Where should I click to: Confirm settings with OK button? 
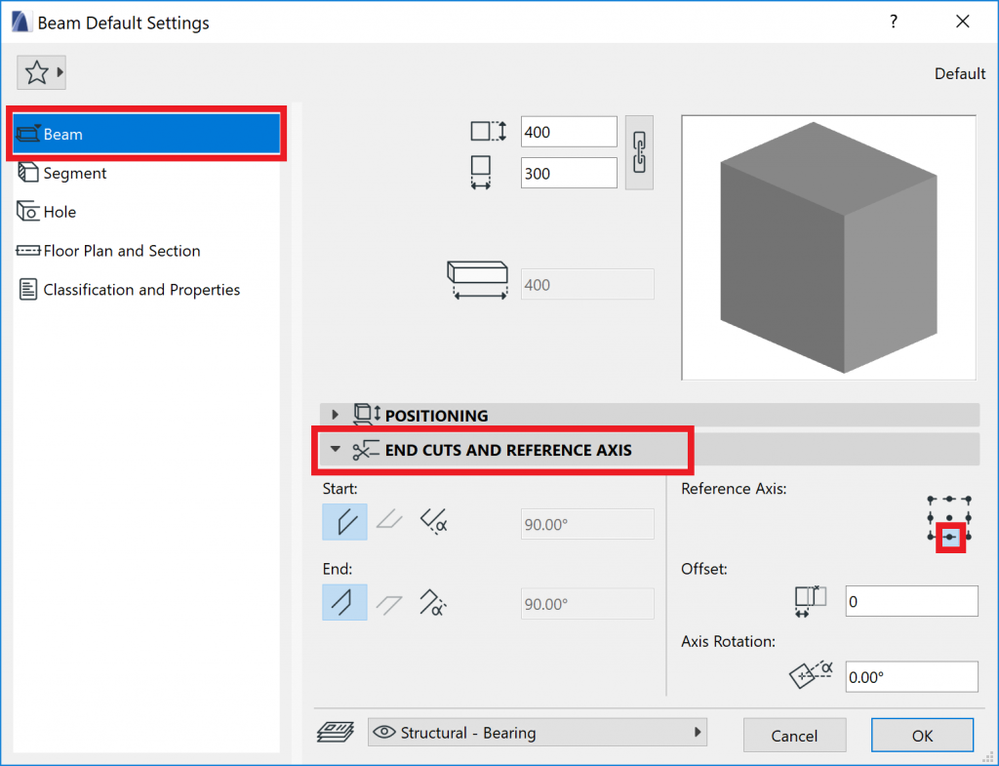922,735
